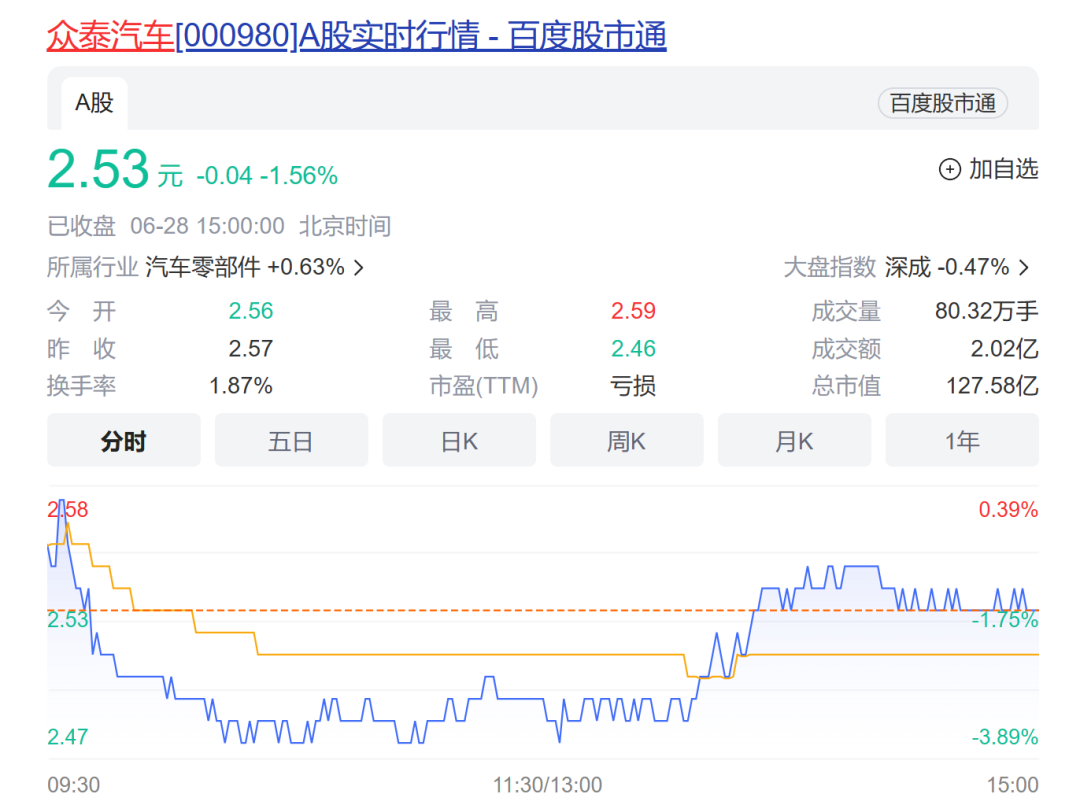Screen dimensions: 1080x805
Task: Click the 2.58 chart axis label
Action: (68, 510)
